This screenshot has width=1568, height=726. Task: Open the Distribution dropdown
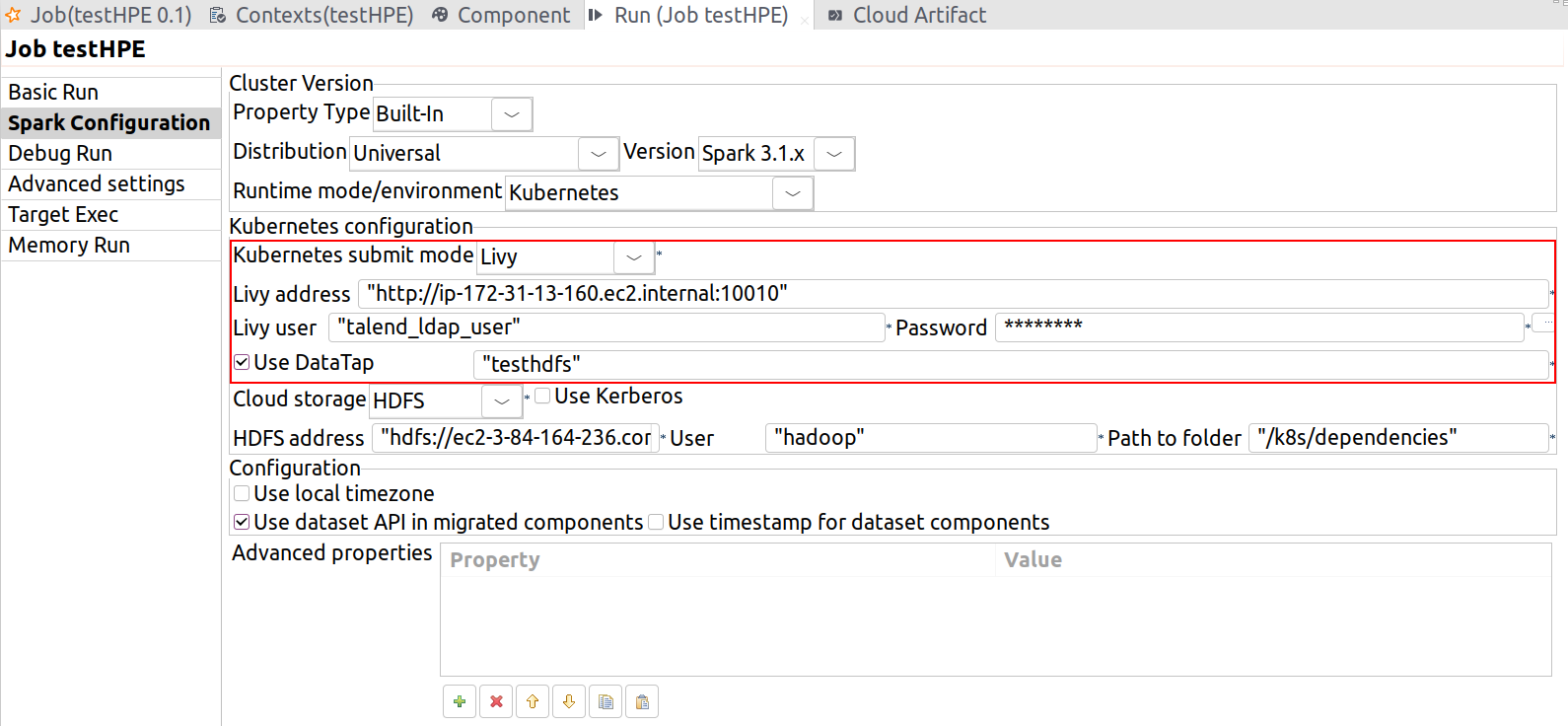[x=598, y=154]
